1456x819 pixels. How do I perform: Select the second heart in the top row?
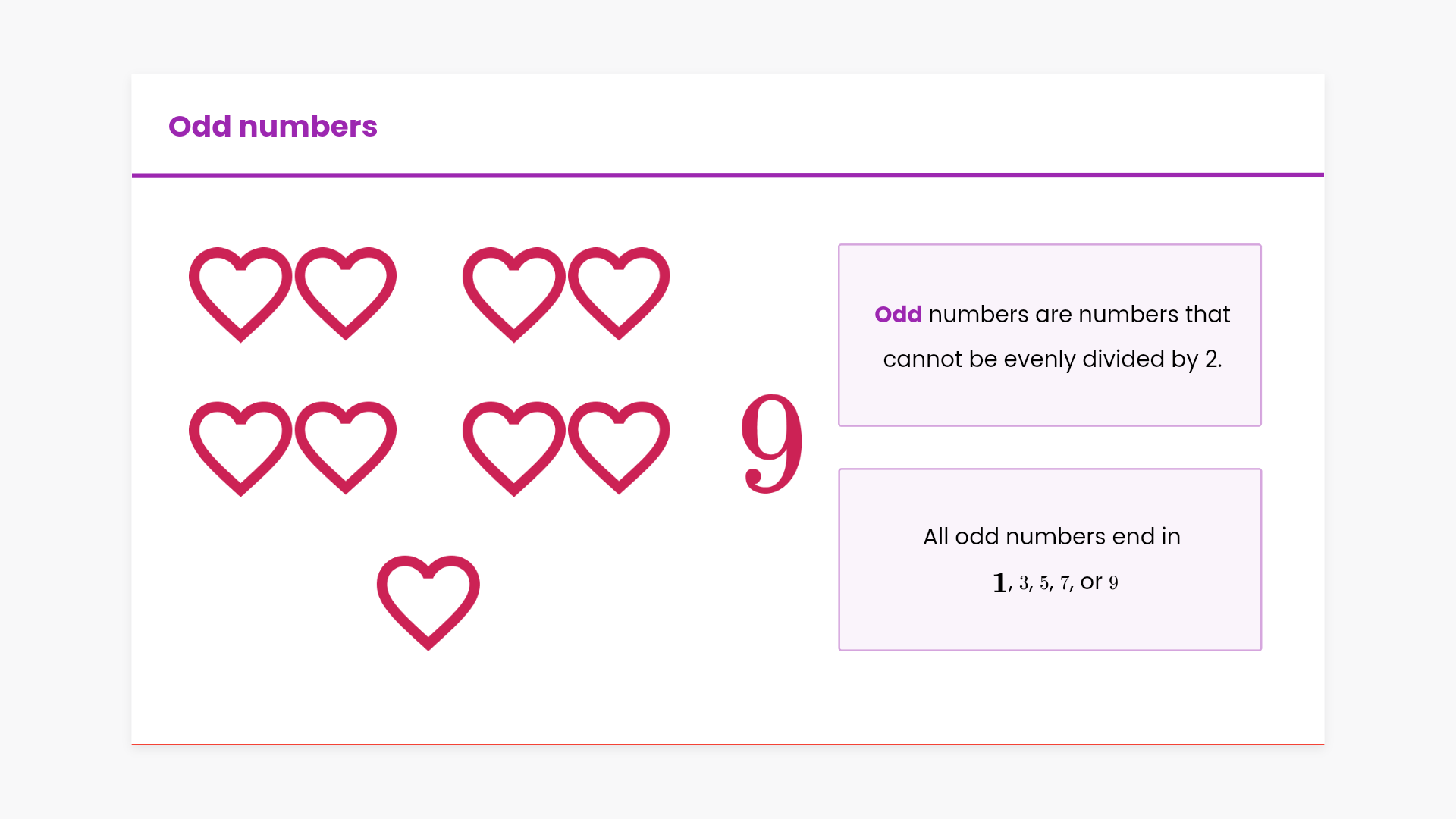point(346,293)
